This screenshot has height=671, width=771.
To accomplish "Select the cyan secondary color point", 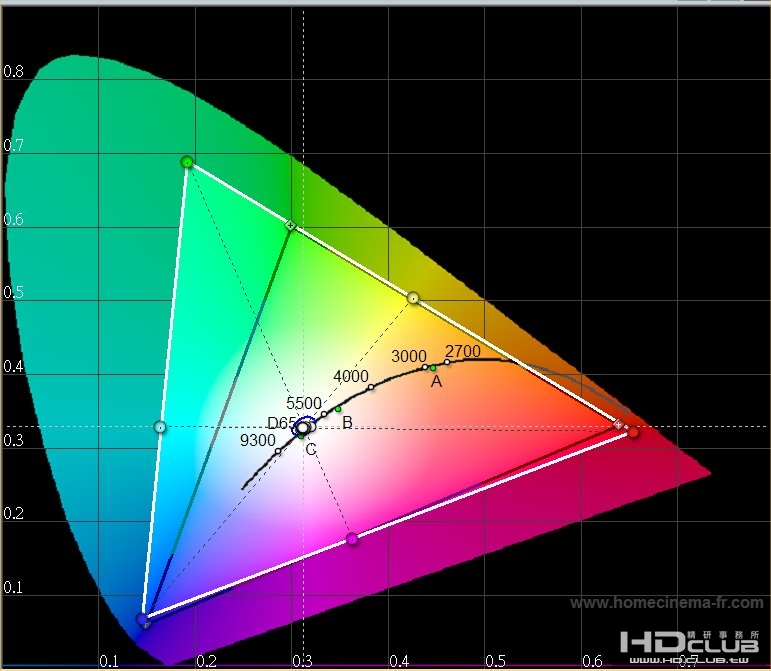I will (x=160, y=427).
